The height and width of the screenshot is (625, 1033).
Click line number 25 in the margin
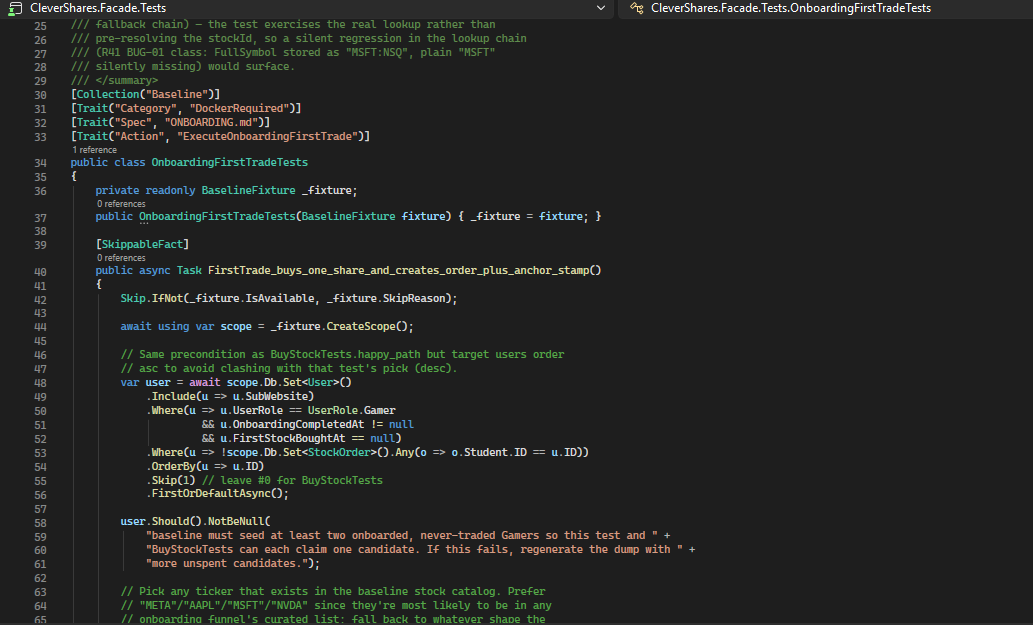coord(40,26)
